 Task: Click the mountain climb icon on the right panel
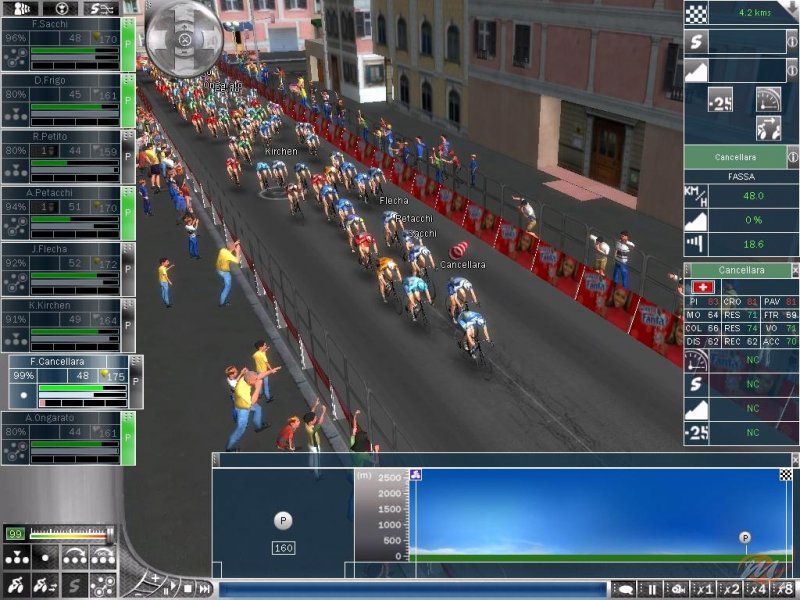click(693, 69)
